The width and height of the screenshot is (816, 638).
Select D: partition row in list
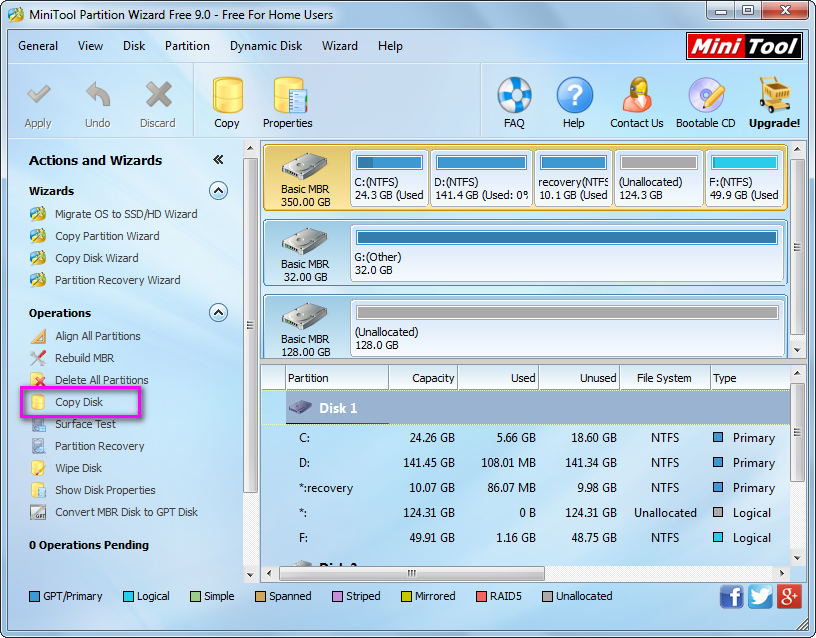526,463
